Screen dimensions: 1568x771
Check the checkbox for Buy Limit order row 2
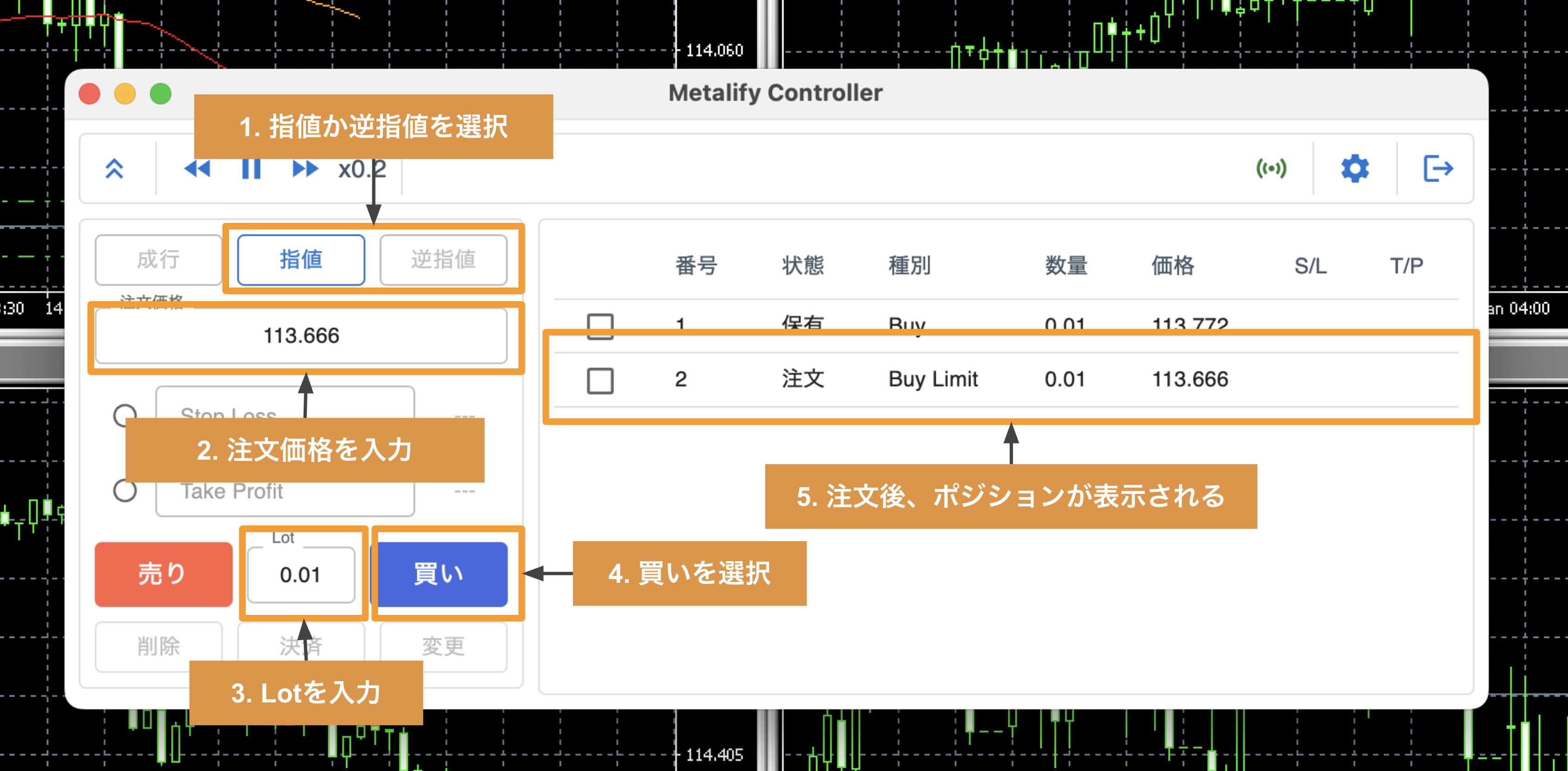click(601, 380)
